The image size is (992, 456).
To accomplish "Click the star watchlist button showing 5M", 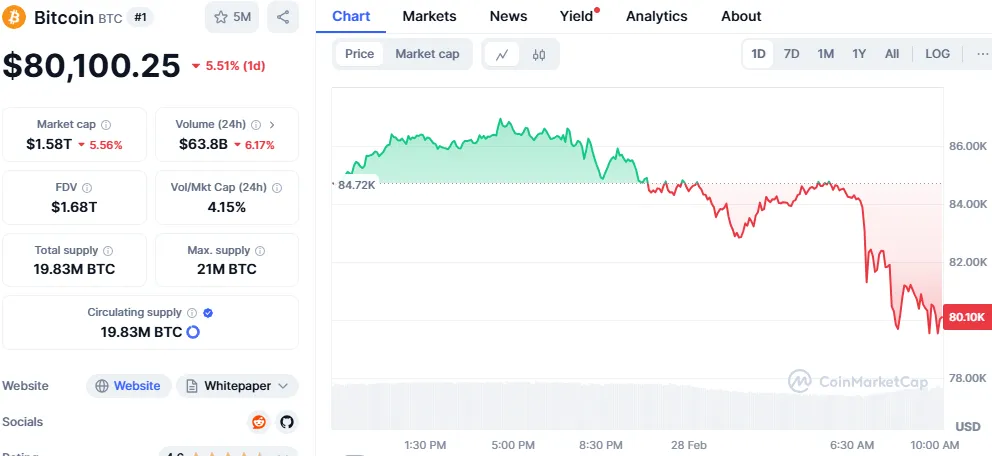I will 233,17.
